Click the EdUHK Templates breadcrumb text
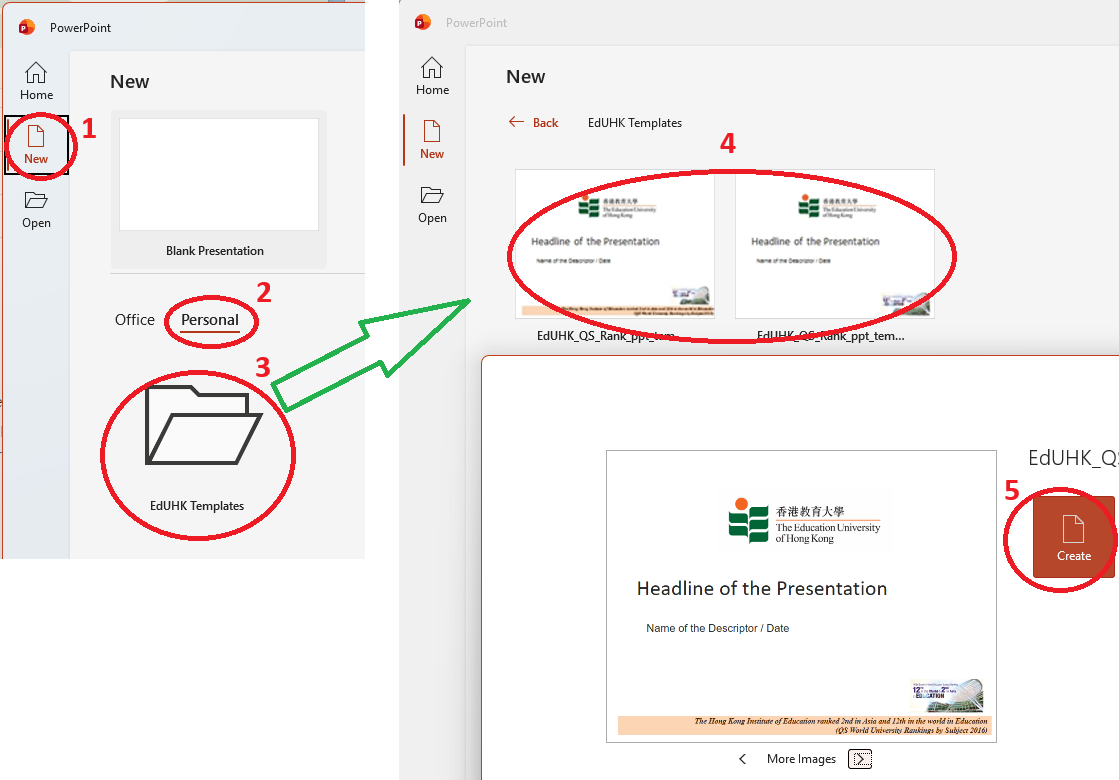The width and height of the screenshot is (1119, 780). coord(634,123)
